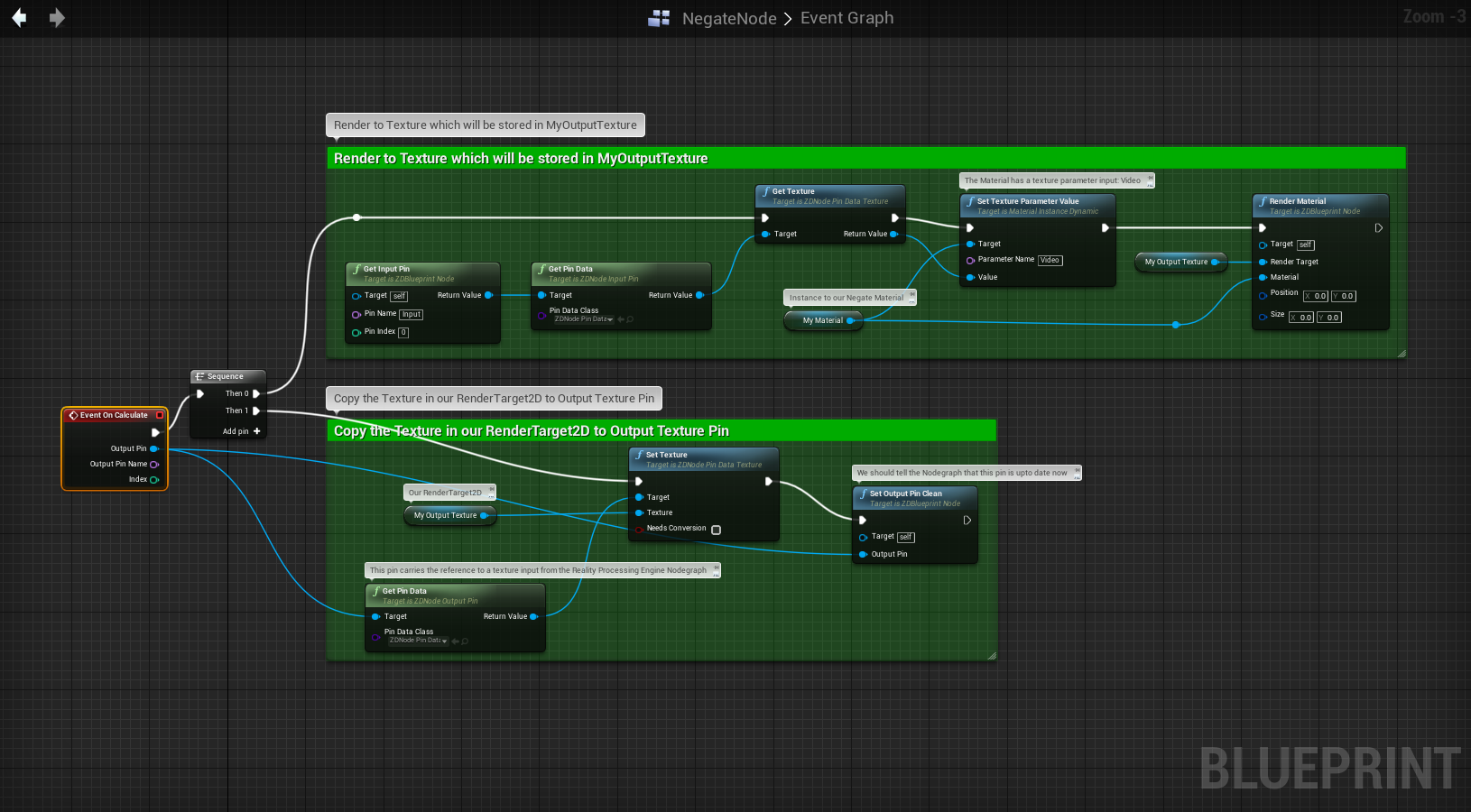Click the Parameter Name 'Video' input field
Image resolution: width=1471 pixels, height=812 pixels.
[1050, 260]
